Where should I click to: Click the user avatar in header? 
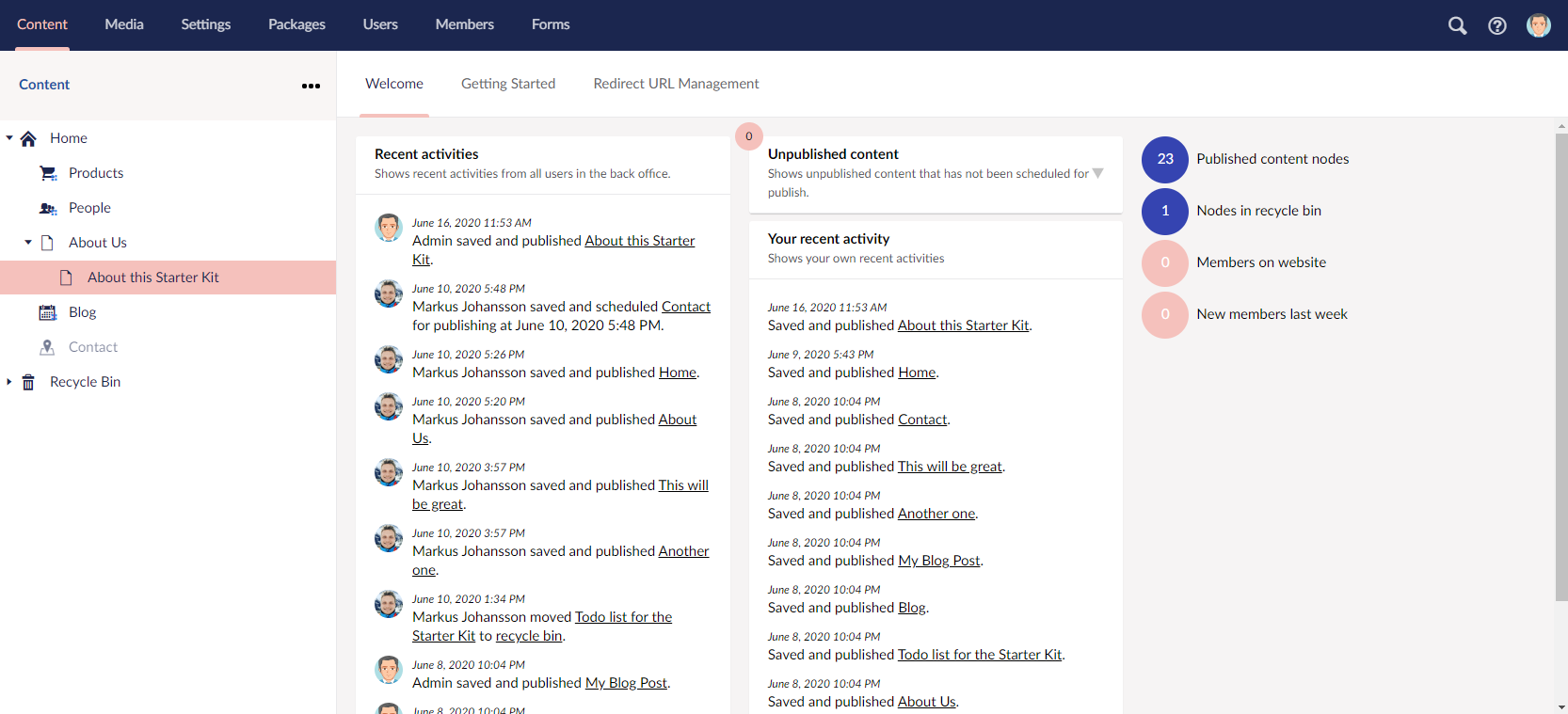point(1539,25)
